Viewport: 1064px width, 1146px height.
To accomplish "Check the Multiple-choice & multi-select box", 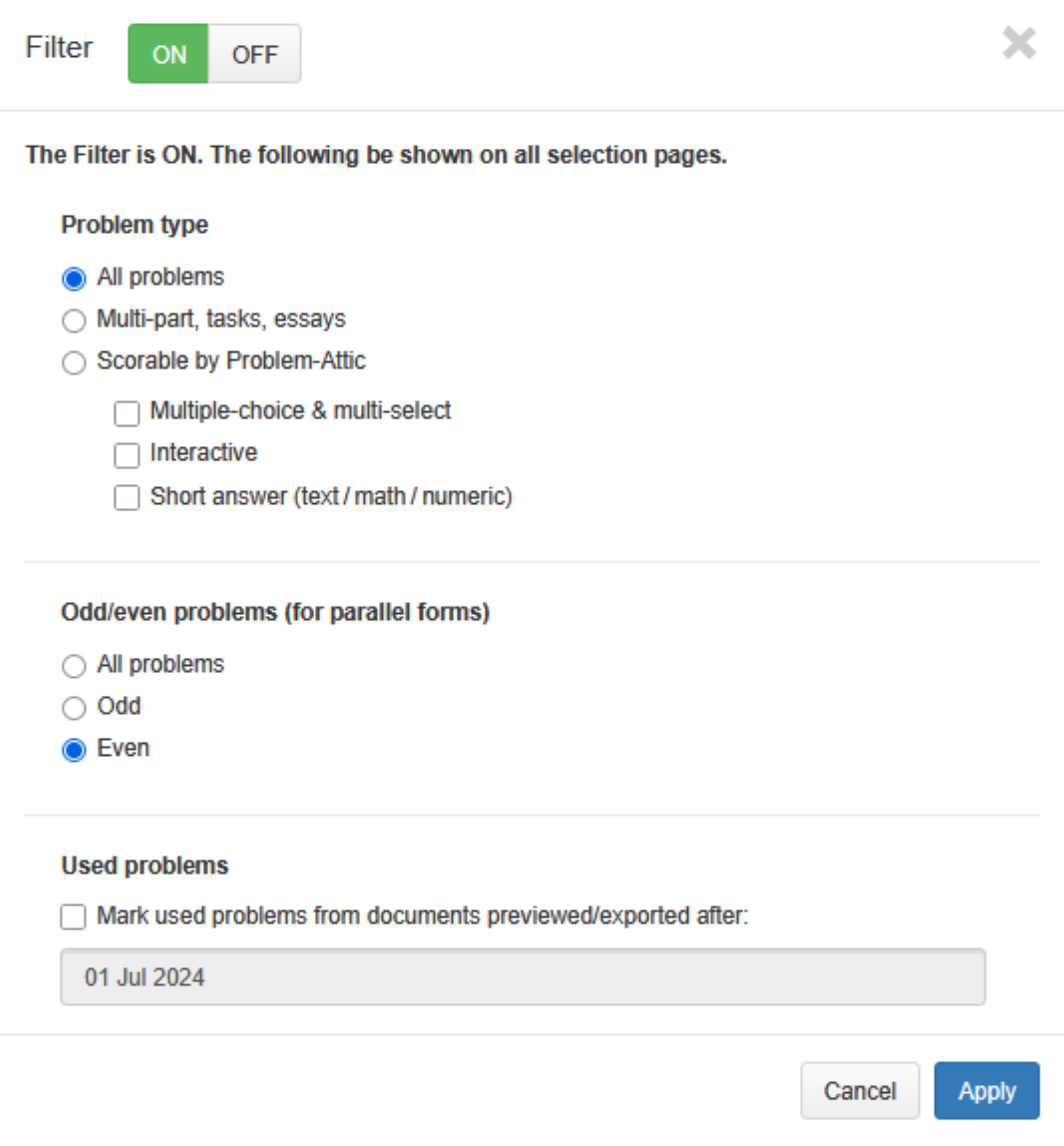I will click(x=126, y=413).
